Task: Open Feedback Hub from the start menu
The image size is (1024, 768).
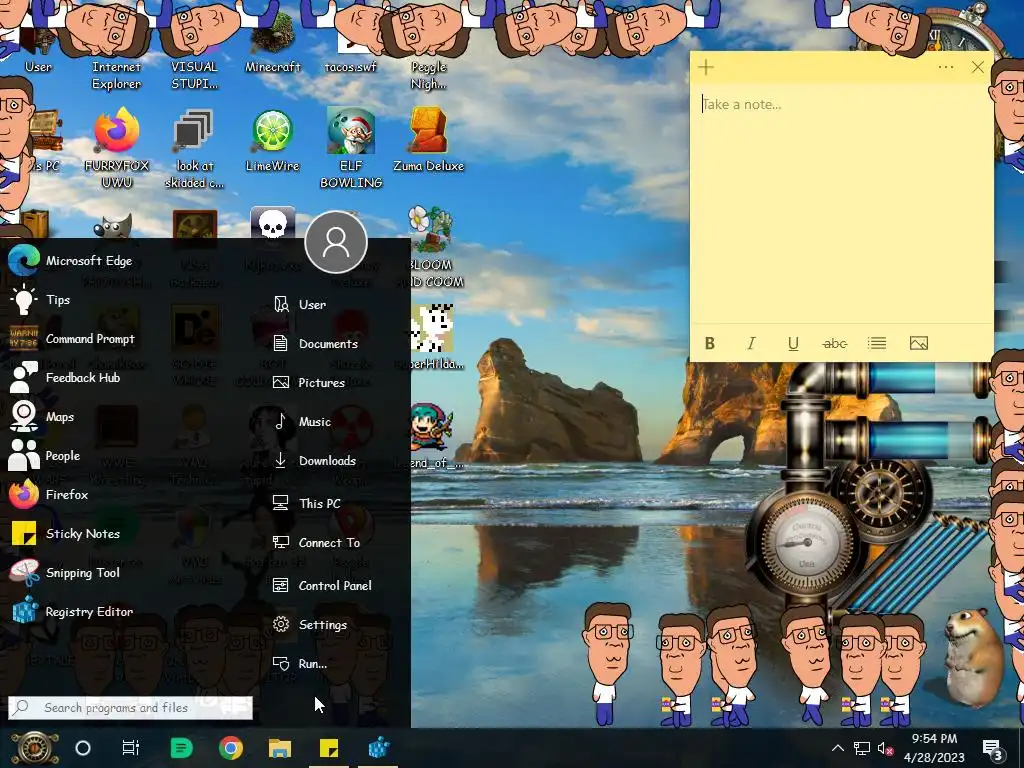Action: point(65,377)
